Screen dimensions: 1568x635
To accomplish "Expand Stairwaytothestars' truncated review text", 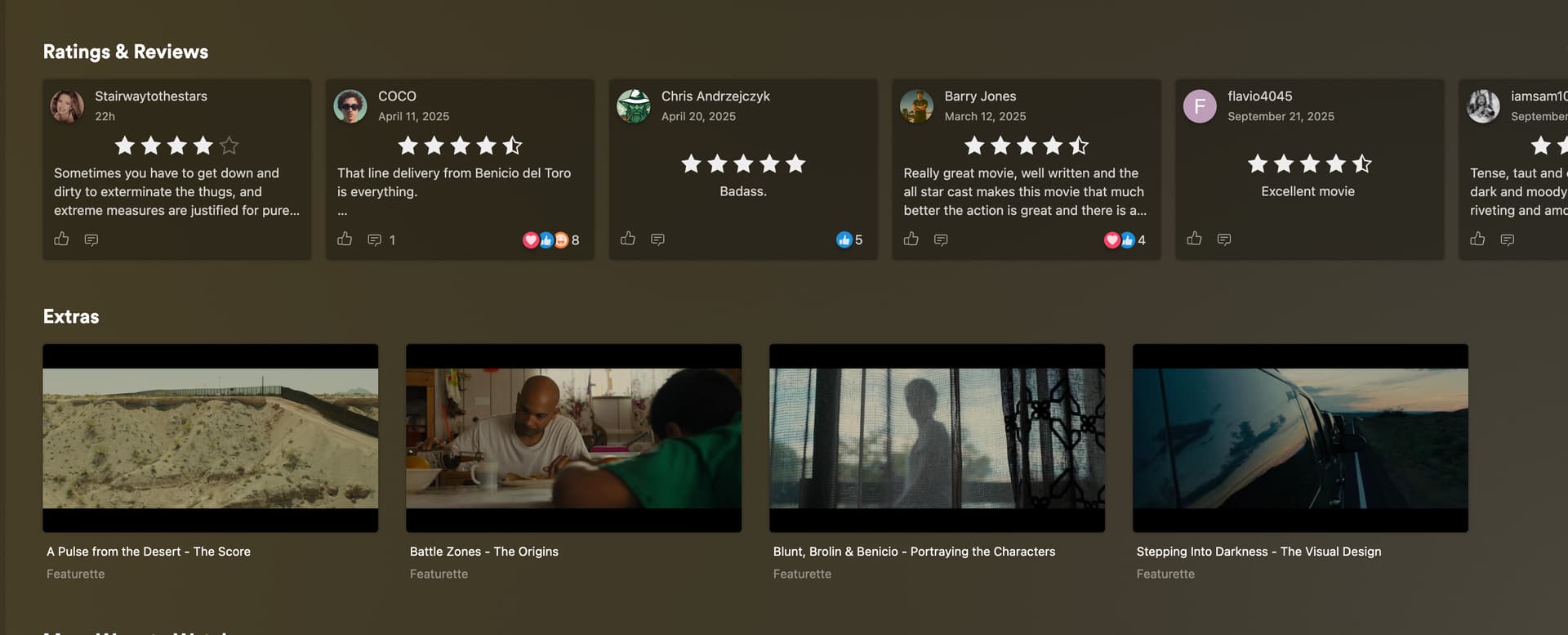I will coord(176,191).
